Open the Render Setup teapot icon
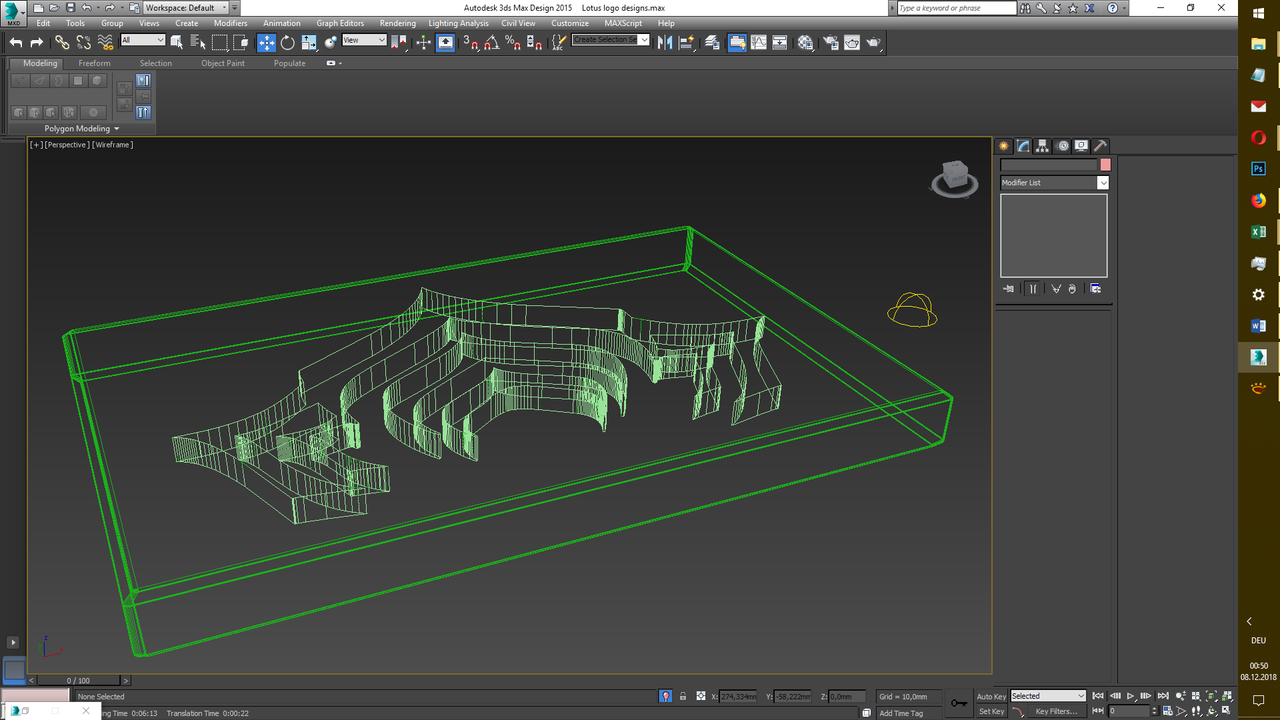The height and width of the screenshot is (720, 1280). click(x=831, y=42)
